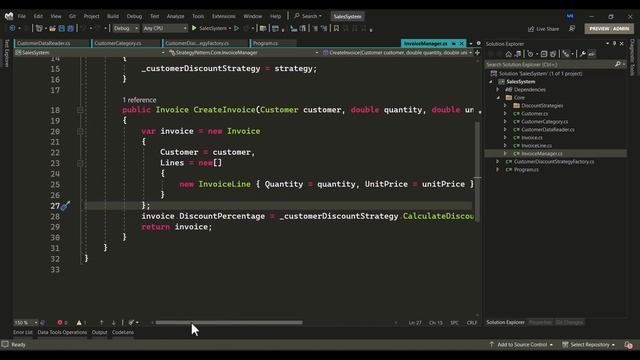640x360 pixels.
Task: Click the Open File folder icon
Action: [52, 29]
